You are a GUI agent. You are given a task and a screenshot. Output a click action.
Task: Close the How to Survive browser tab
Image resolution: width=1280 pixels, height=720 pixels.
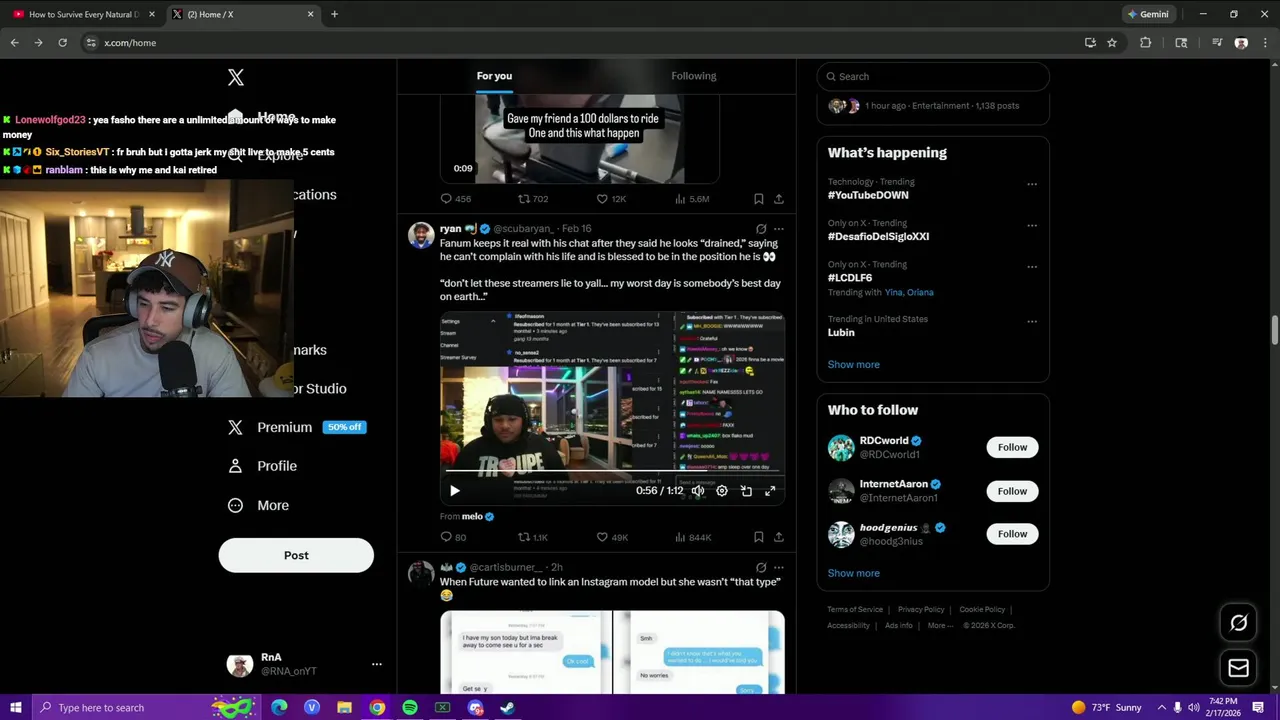point(152,14)
